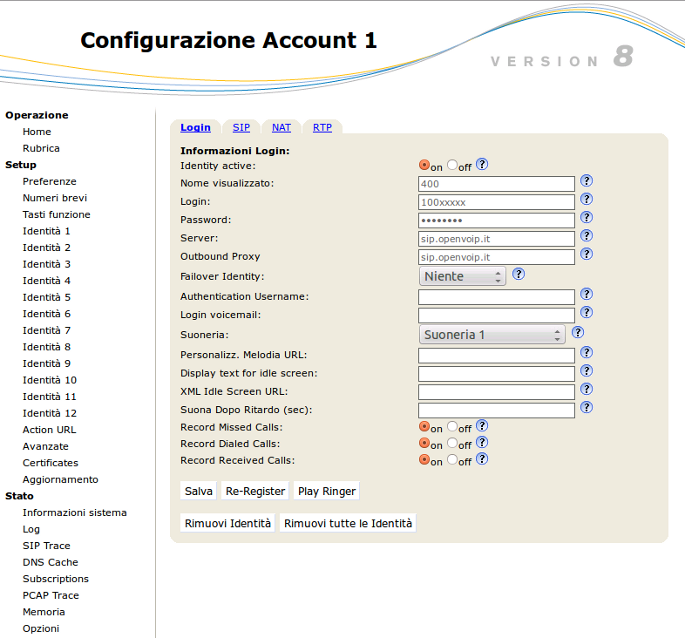Open Tasti funzione in the sidebar
This screenshot has width=685, height=638.
56,215
